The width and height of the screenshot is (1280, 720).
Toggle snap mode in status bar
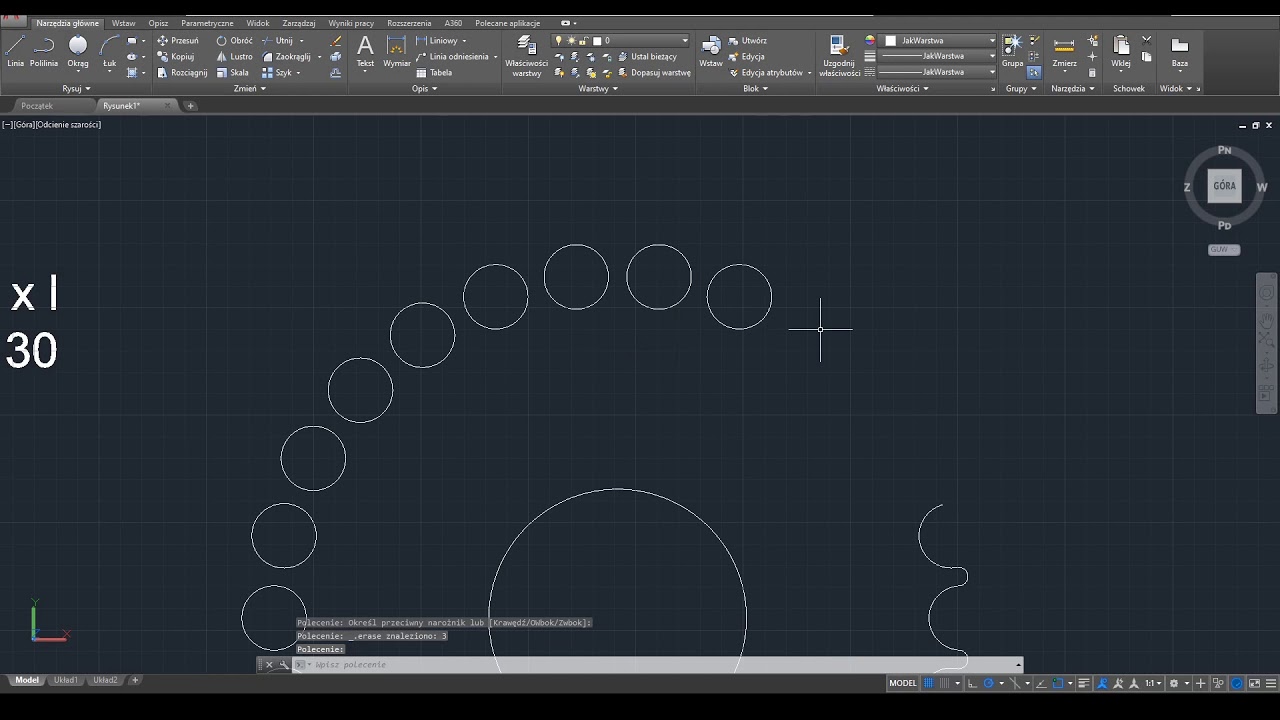[x=944, y=683]
